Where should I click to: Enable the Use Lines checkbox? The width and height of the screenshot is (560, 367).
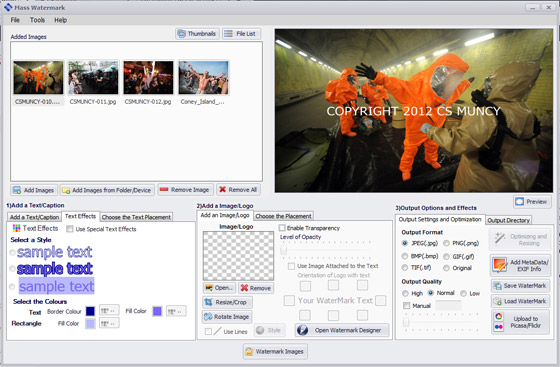click(x=208, y=331)
